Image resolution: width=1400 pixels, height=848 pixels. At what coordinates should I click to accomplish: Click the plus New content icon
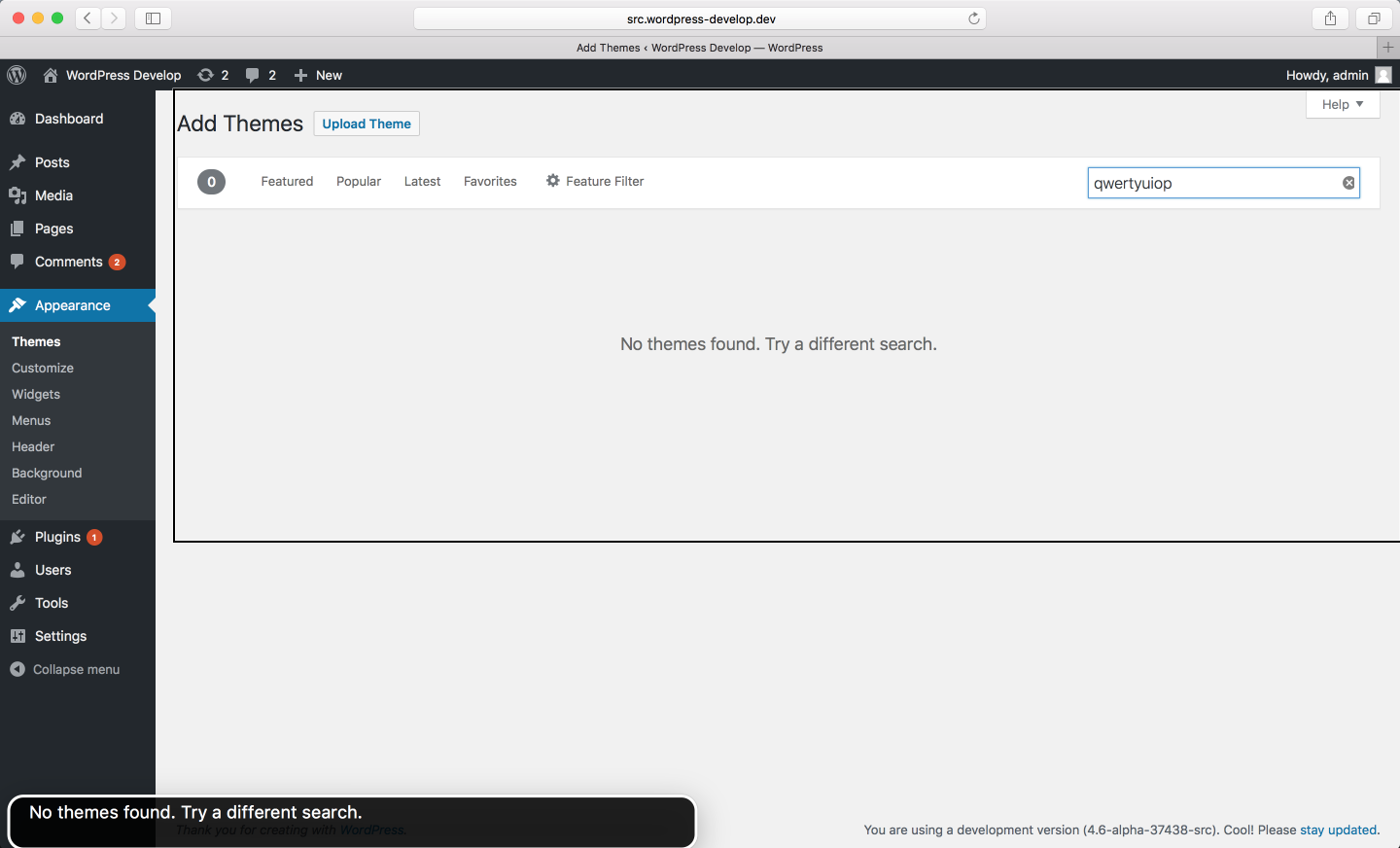coord(300,75)
